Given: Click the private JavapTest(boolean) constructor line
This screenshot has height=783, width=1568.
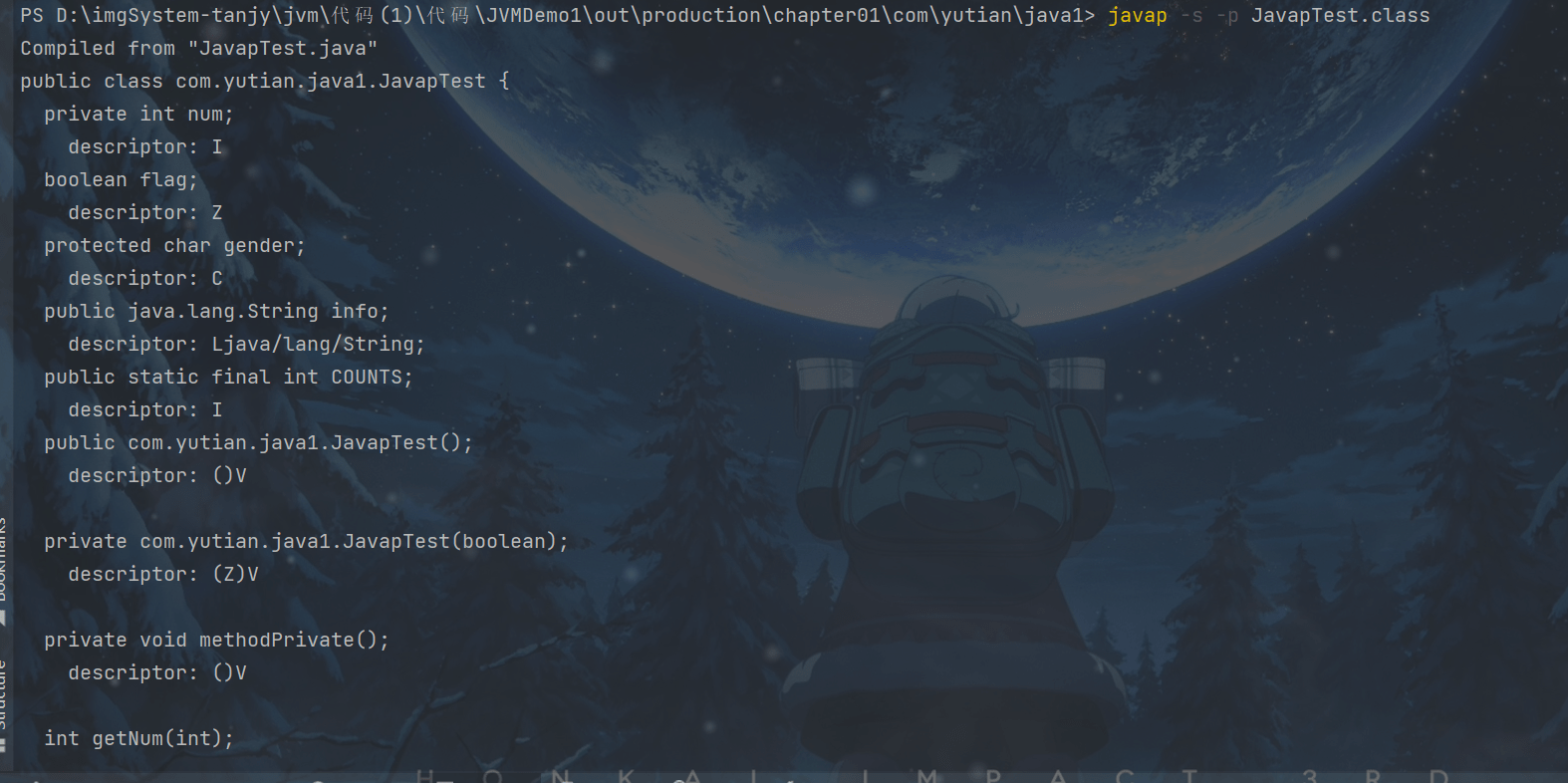Looking at the screenshot, I should click(306, 542).
